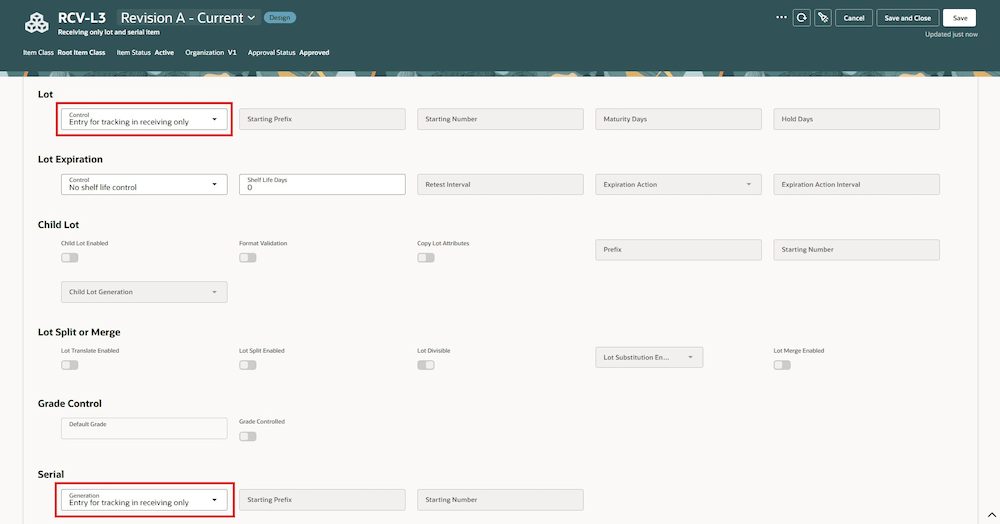This screenshot has width=1000, height=524.
Task: Click the refresh icon in header
Action: coord(802,18)
